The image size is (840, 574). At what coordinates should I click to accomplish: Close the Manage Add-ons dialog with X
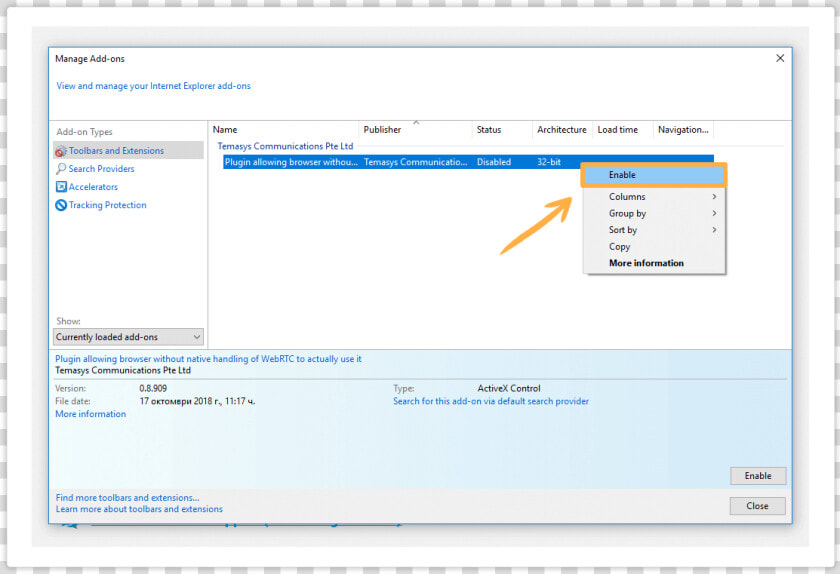click(780, 58)
